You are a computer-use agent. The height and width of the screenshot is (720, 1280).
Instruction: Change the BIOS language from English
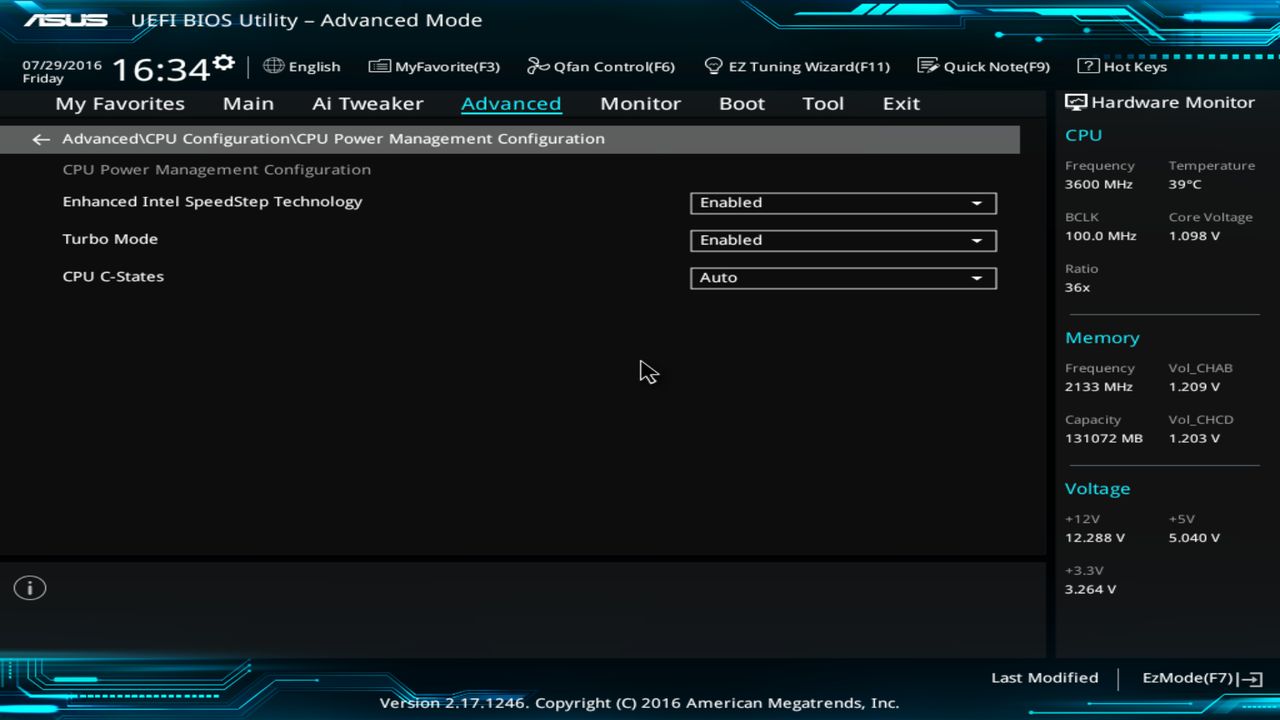(x=302, y=66)
